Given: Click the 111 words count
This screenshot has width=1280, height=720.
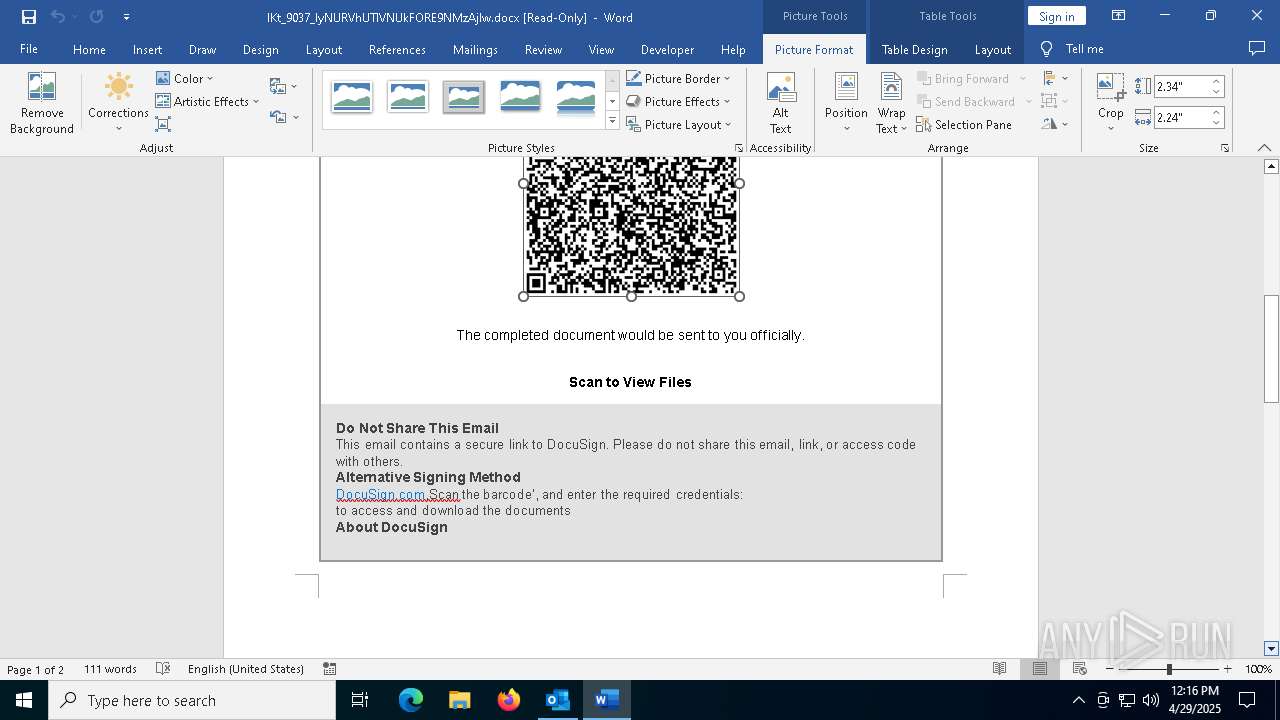Looking at the screenshot, I should [x=110, y=669].
